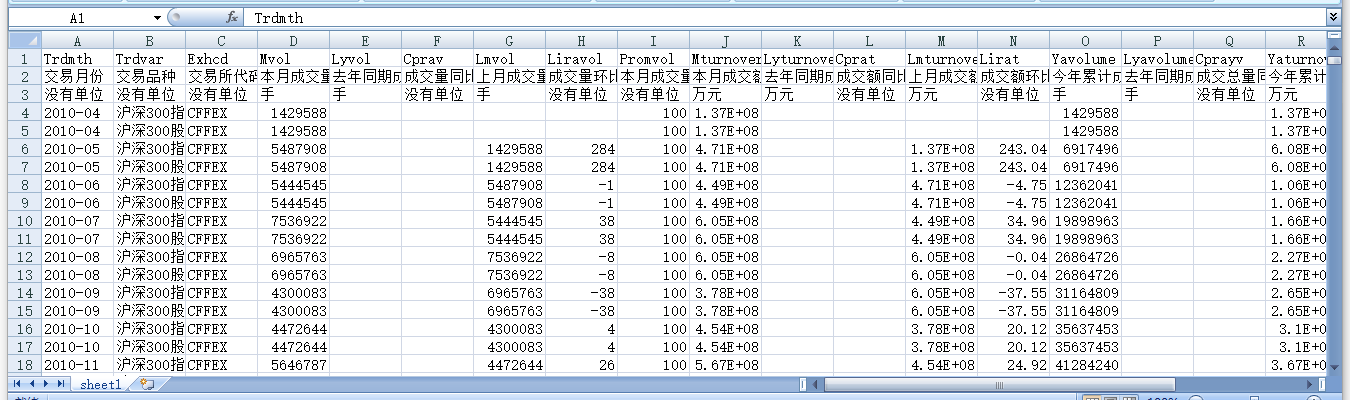
Task: Click the Mvol header cell
Action: pyautogui.click(x=294, y=59)
